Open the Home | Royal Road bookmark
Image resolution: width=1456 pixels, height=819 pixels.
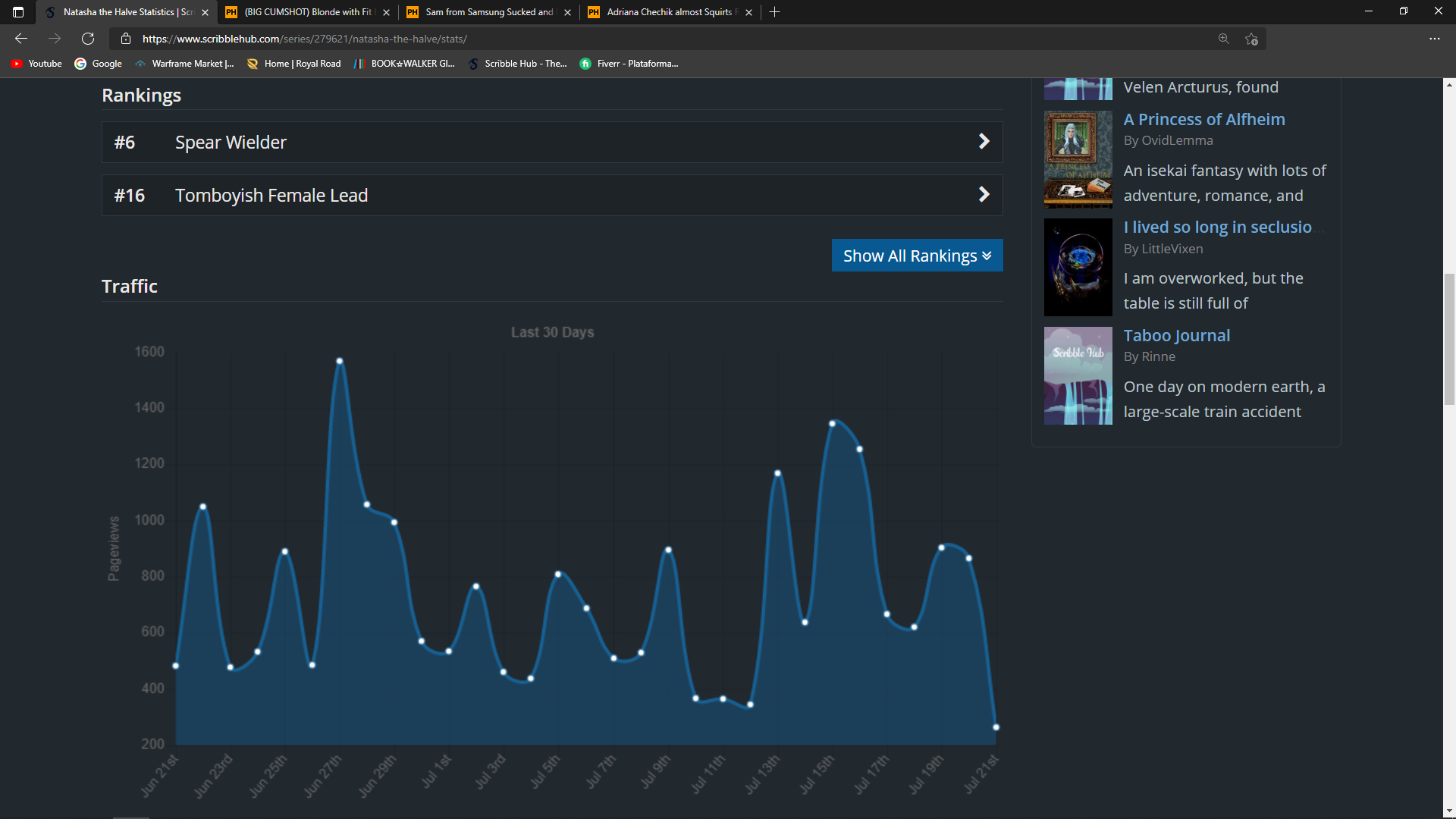294,64
